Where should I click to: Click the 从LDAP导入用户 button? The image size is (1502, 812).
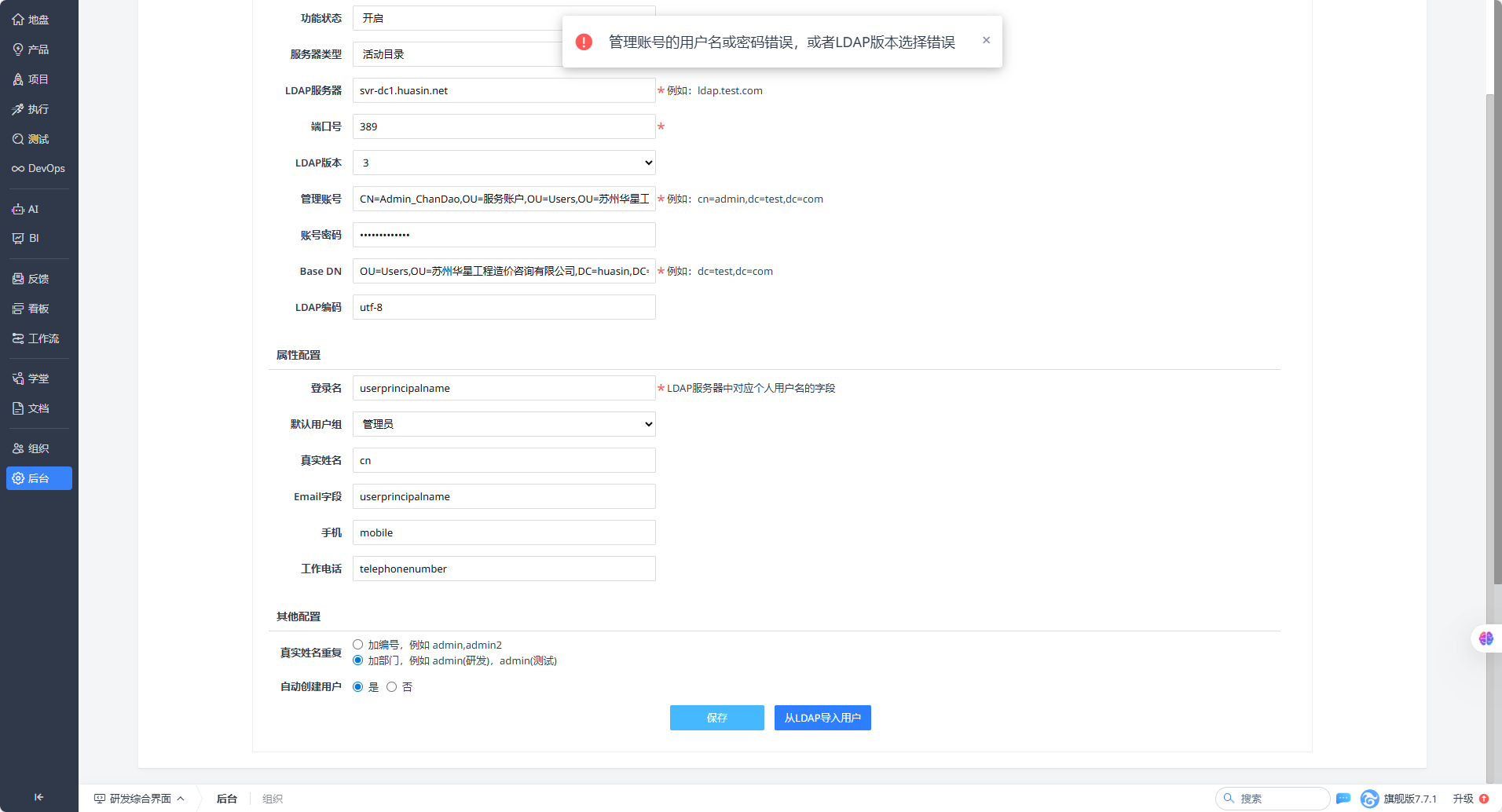822,718
